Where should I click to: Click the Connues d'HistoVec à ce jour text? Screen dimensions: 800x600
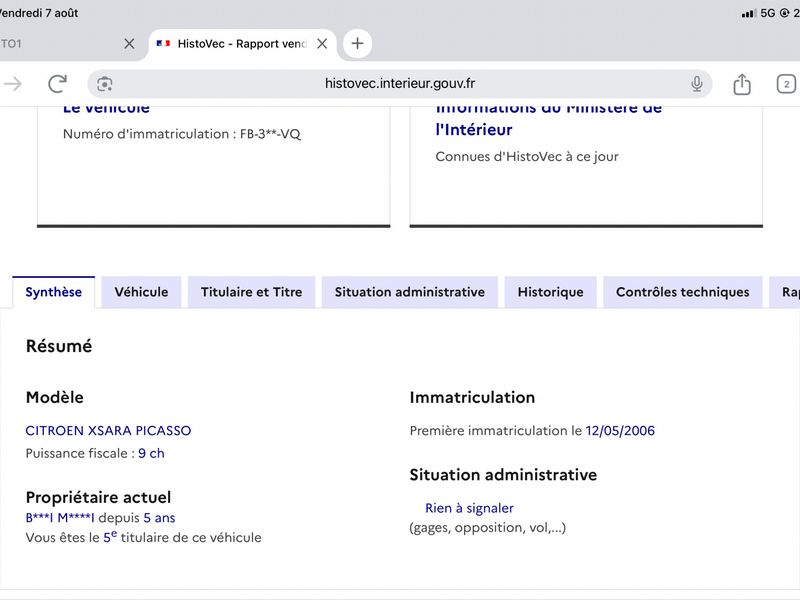point(527,157)
